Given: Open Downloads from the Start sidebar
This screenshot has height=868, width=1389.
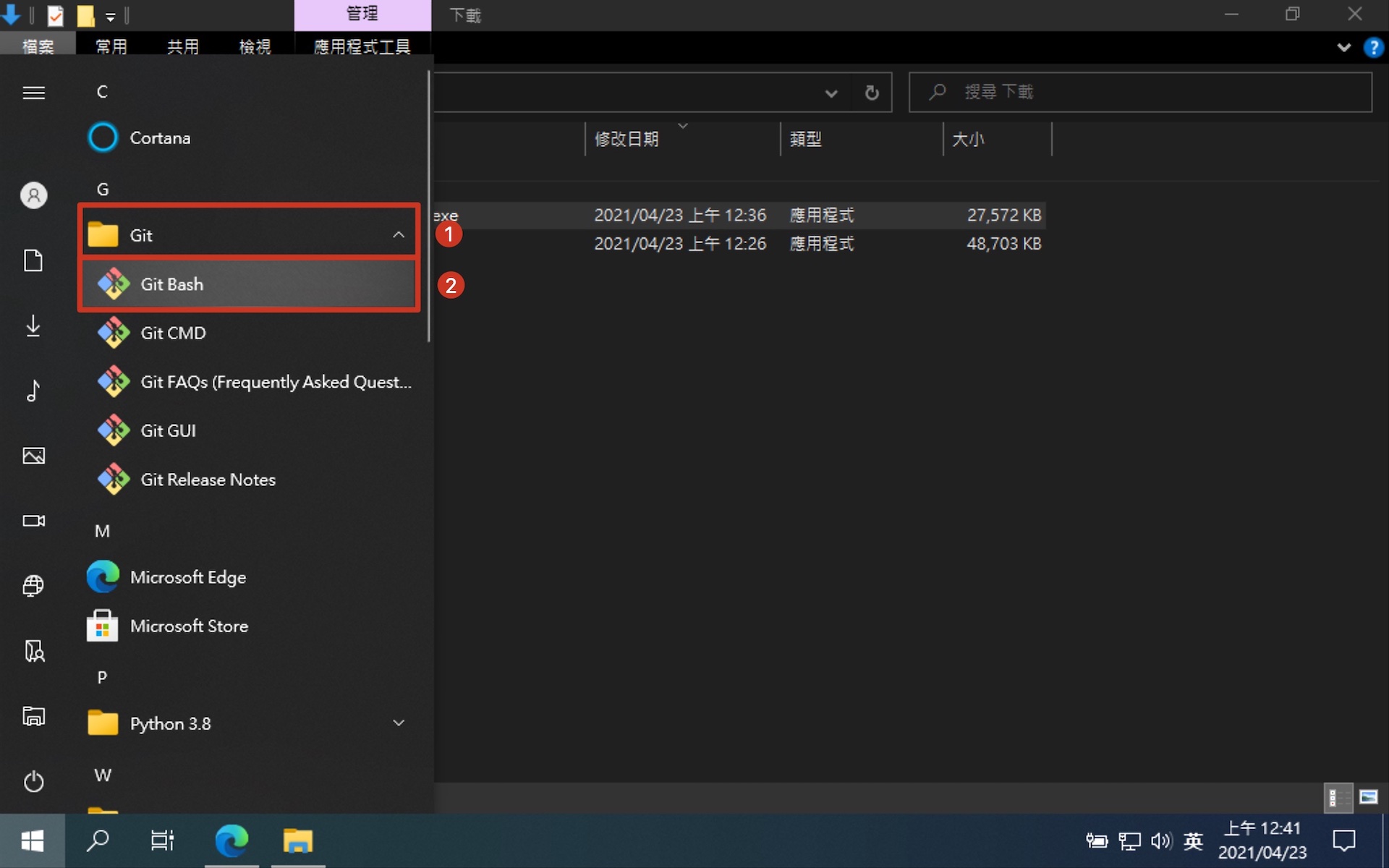Looking at the screenshot, I should 33,325.
